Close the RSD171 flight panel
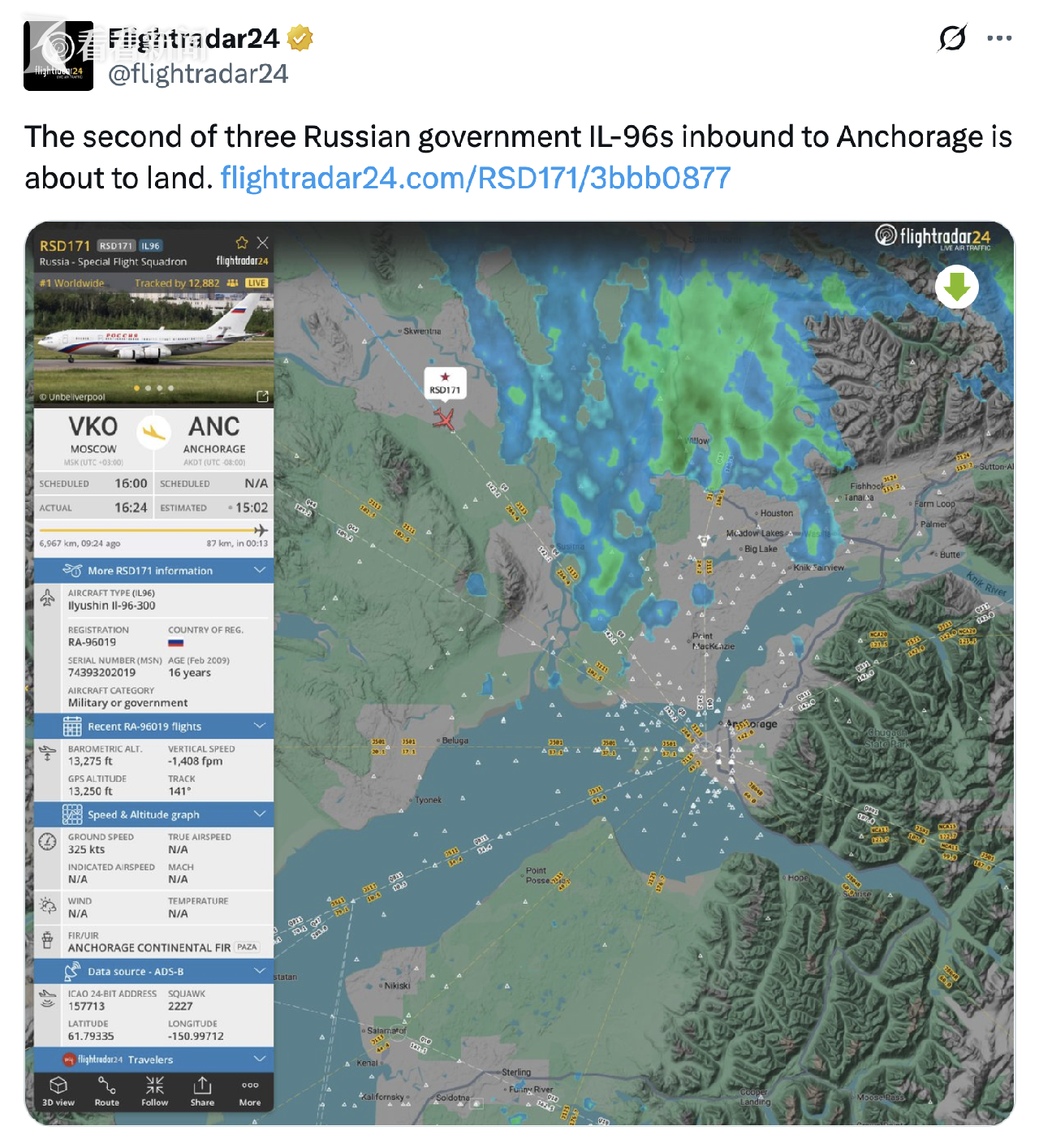 263,243
